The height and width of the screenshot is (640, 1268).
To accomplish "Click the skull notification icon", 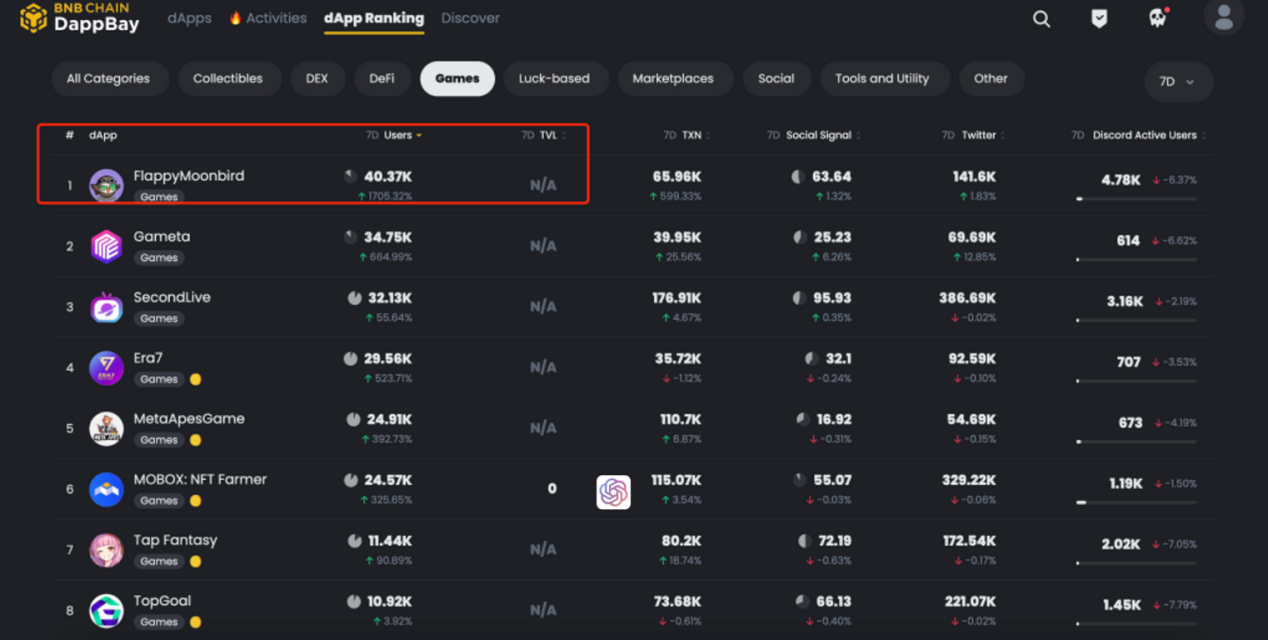I will tap(1157, 19).
